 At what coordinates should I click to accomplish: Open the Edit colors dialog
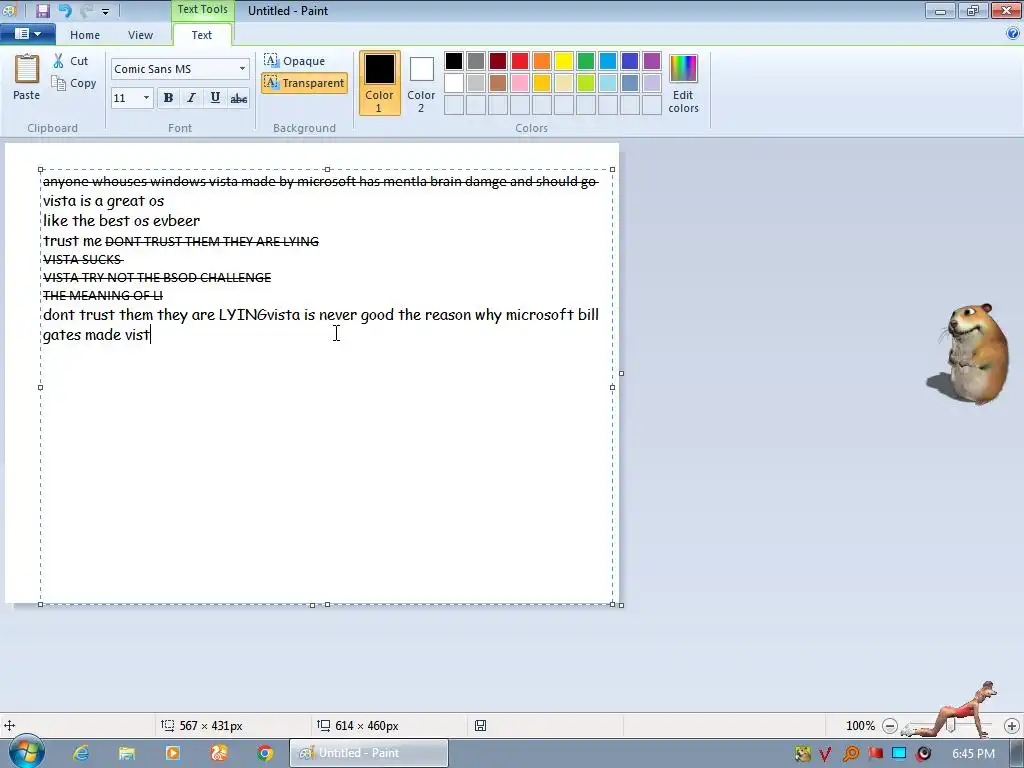(683, 84)
